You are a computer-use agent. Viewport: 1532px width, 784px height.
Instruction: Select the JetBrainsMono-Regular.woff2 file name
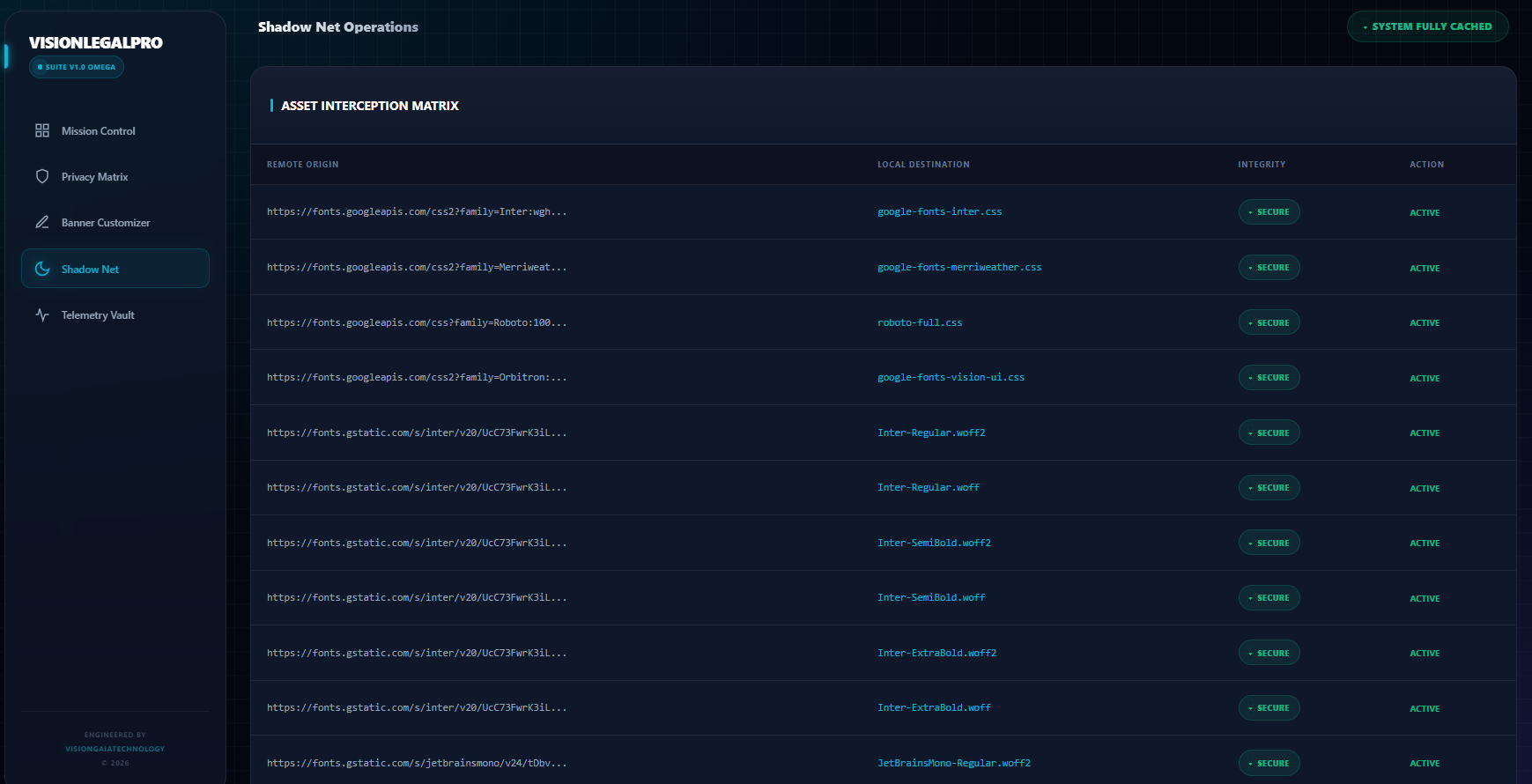tap(953, 763)
